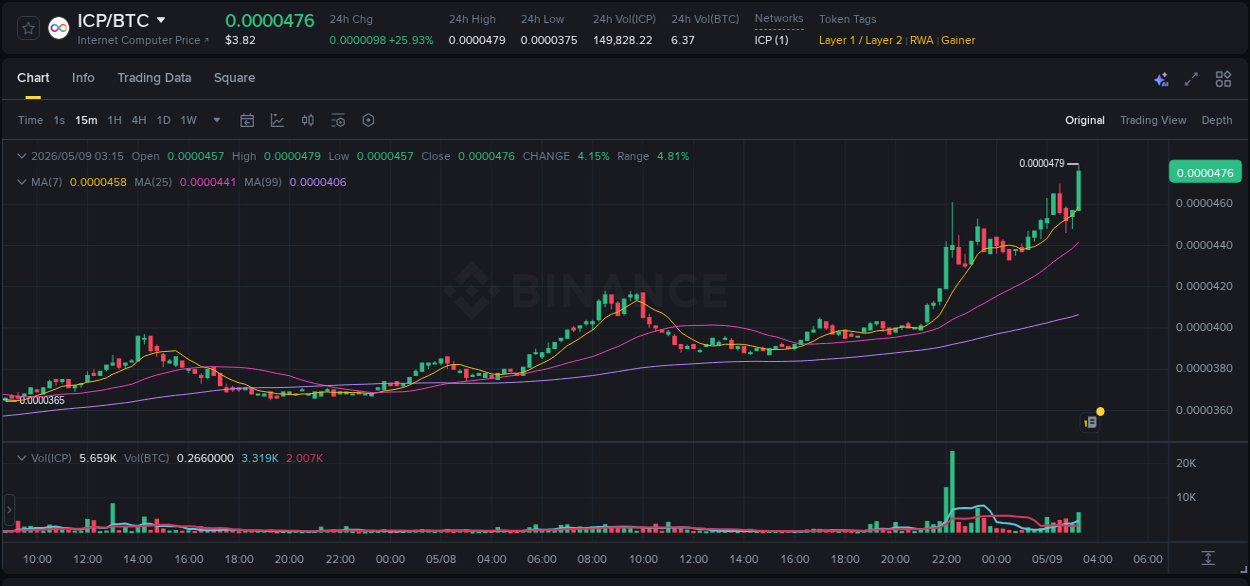Select the 4H interval

coord(139,120)
